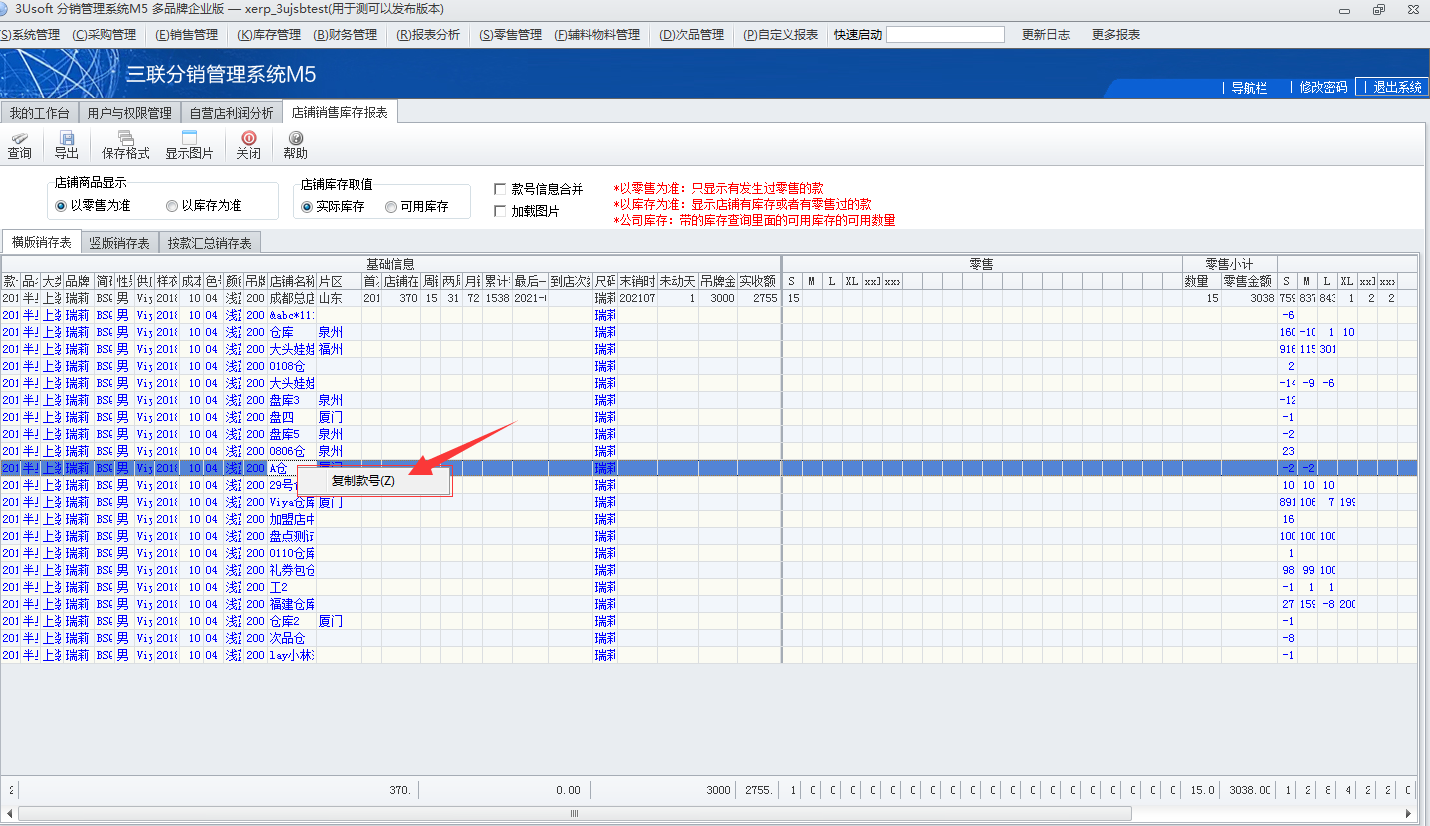Select the 礼券包仓 store cell

(x=292, y=570)
